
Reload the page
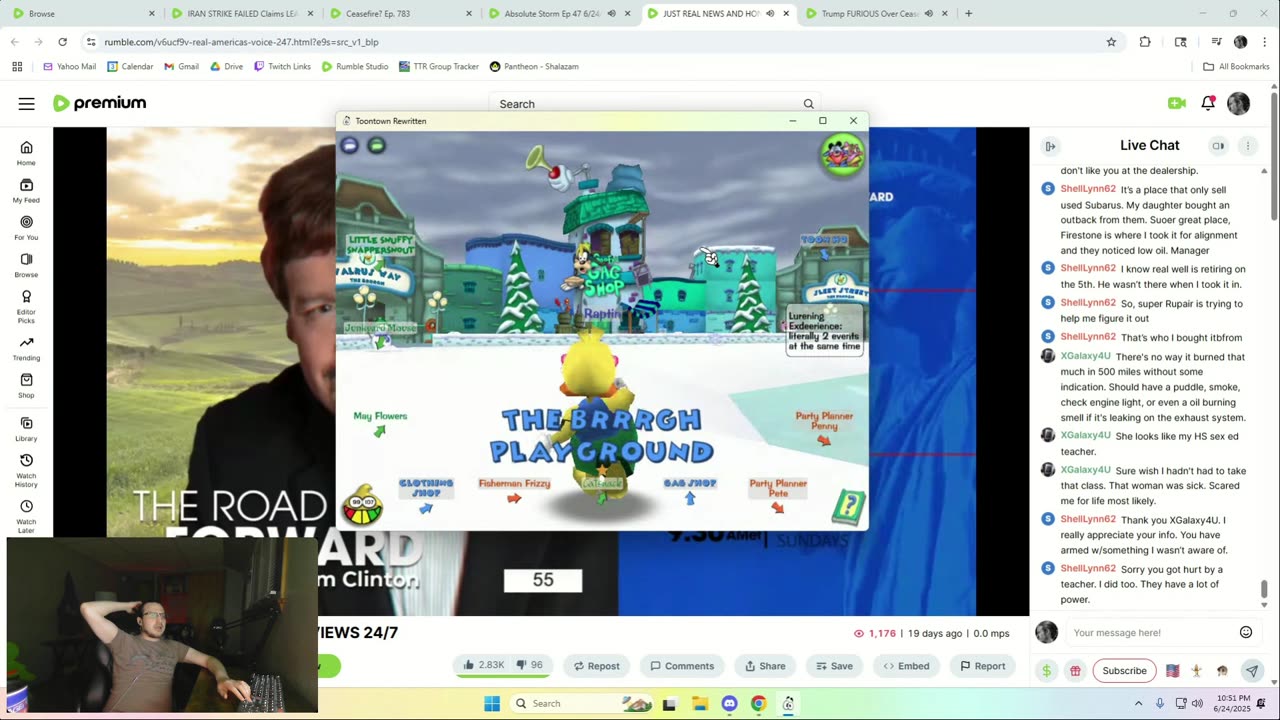tap(62, 42)
